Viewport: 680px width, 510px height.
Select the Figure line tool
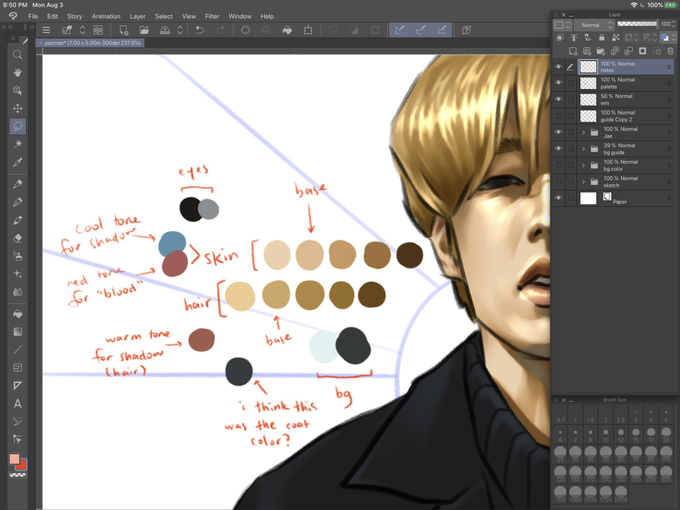tap(17, 350)
